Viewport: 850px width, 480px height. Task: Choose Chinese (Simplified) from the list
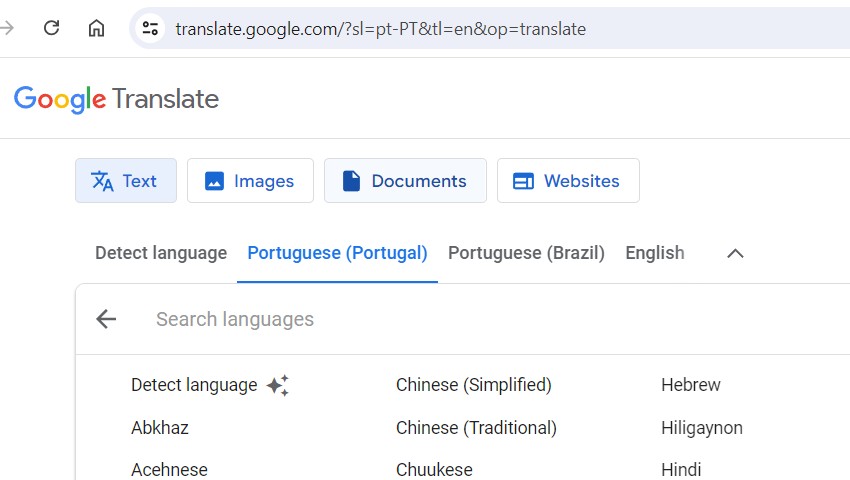coord(474,385)
